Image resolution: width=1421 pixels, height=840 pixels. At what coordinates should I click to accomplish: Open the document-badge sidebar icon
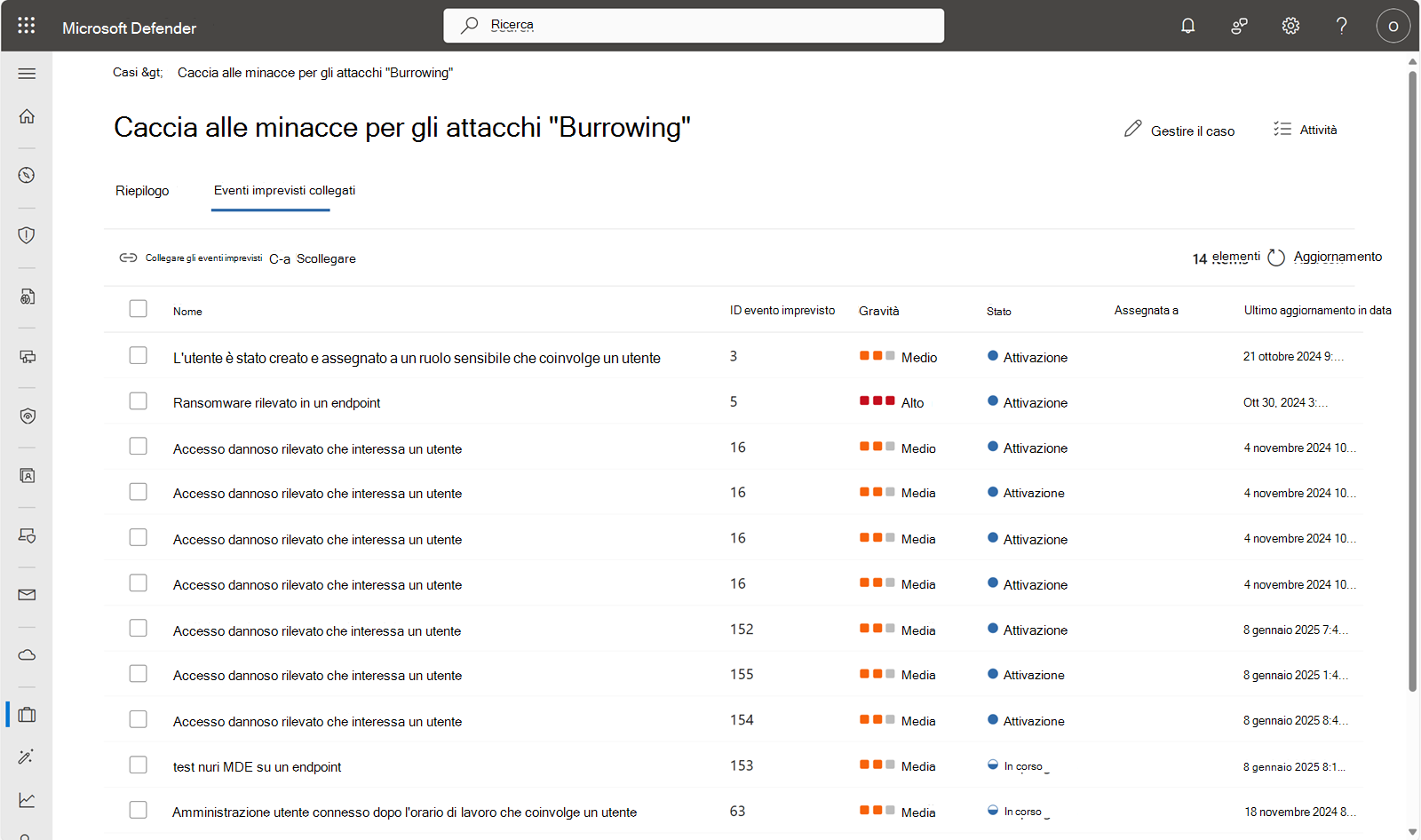pos(27,297)
